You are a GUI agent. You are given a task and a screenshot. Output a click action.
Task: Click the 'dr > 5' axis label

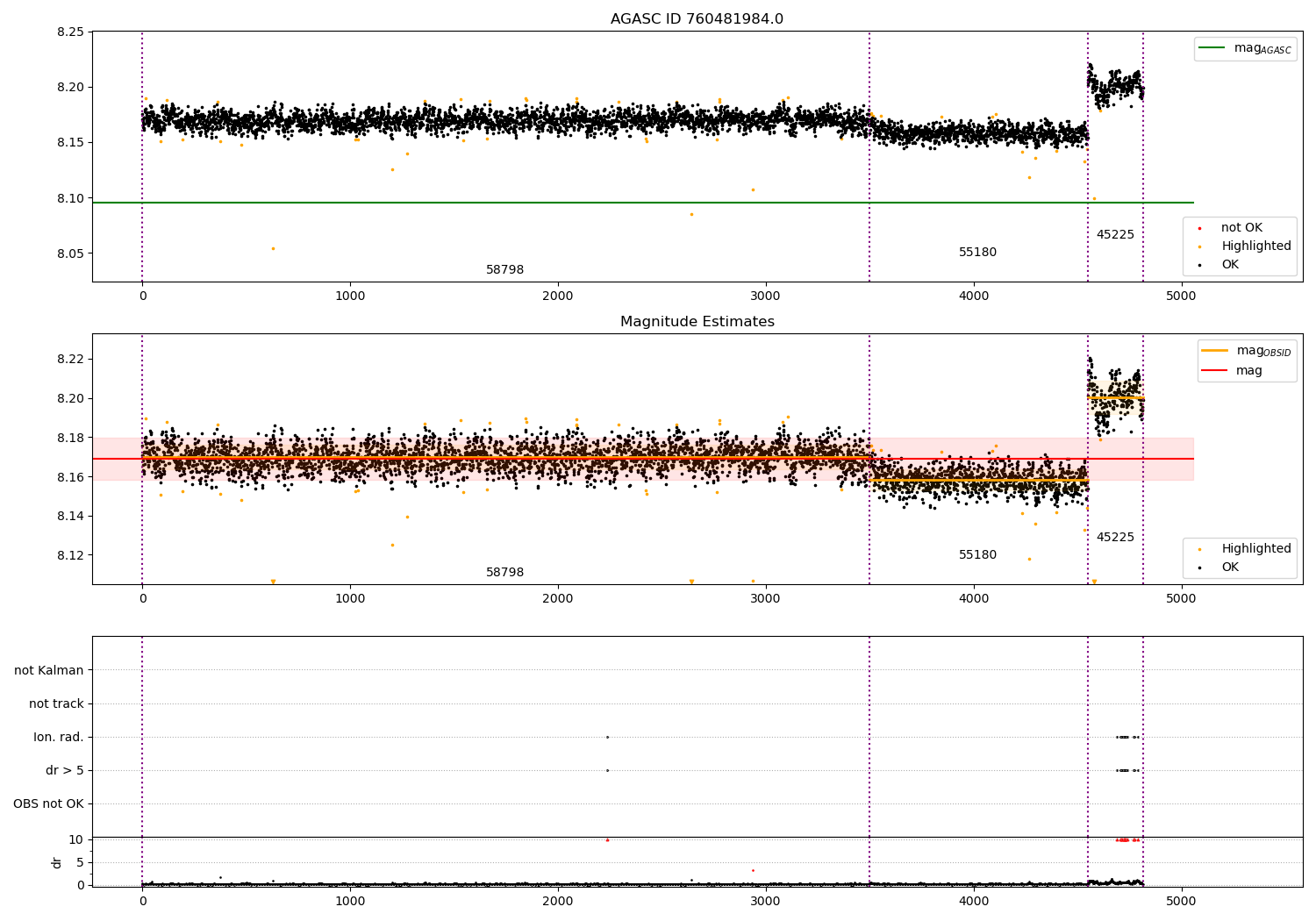(64, 770)
